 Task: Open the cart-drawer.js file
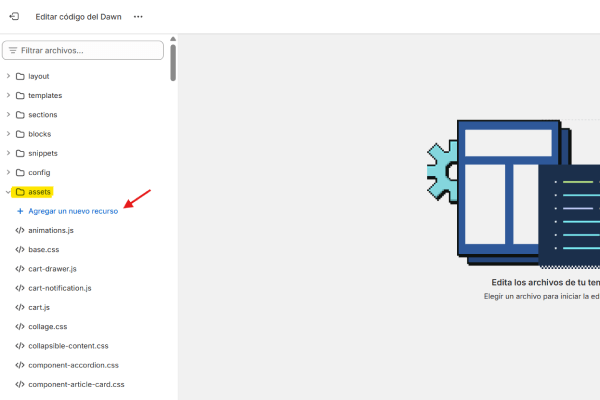(x=53, y=269)
